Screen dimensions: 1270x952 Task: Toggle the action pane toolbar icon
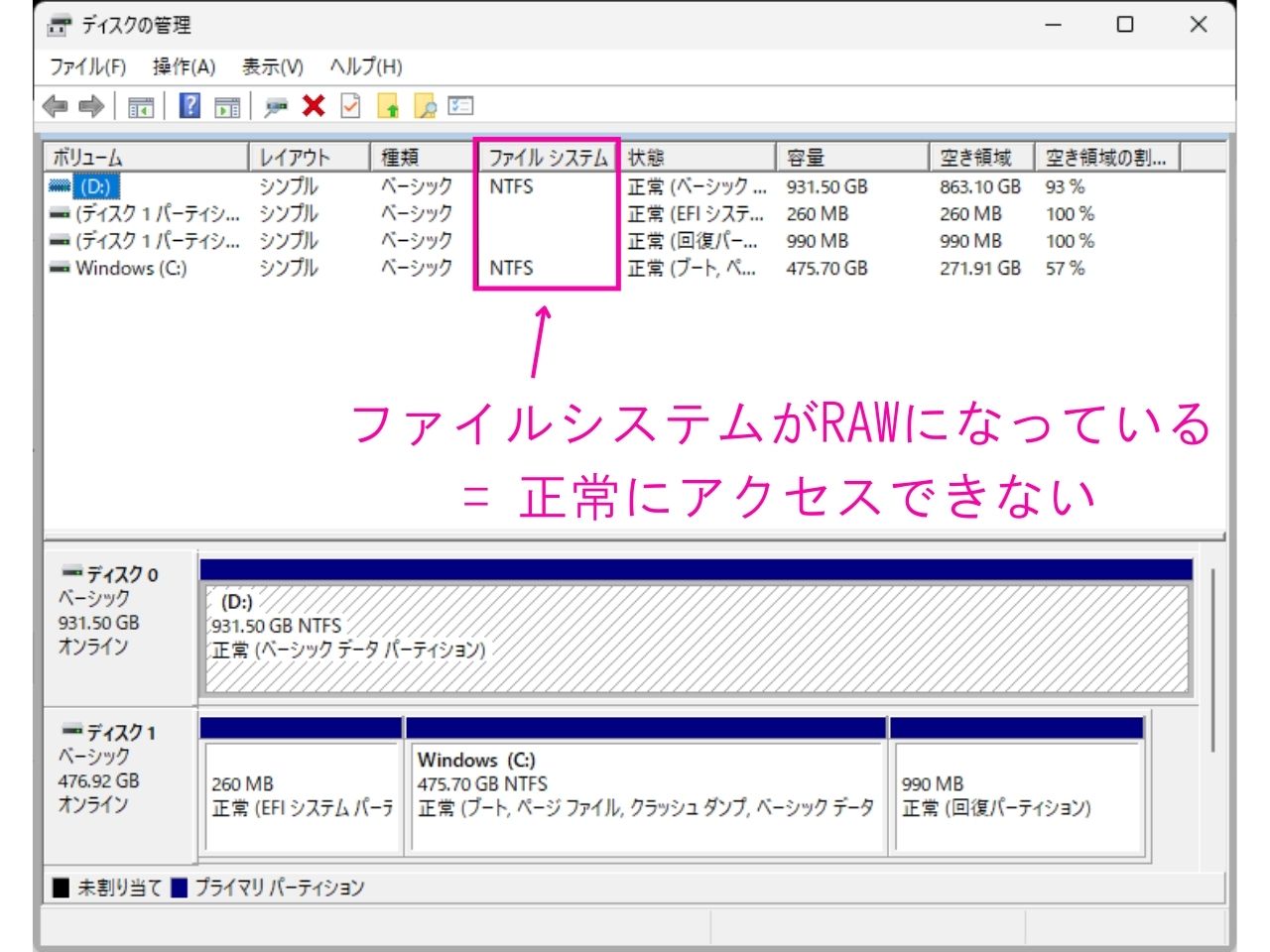point(227,106)
